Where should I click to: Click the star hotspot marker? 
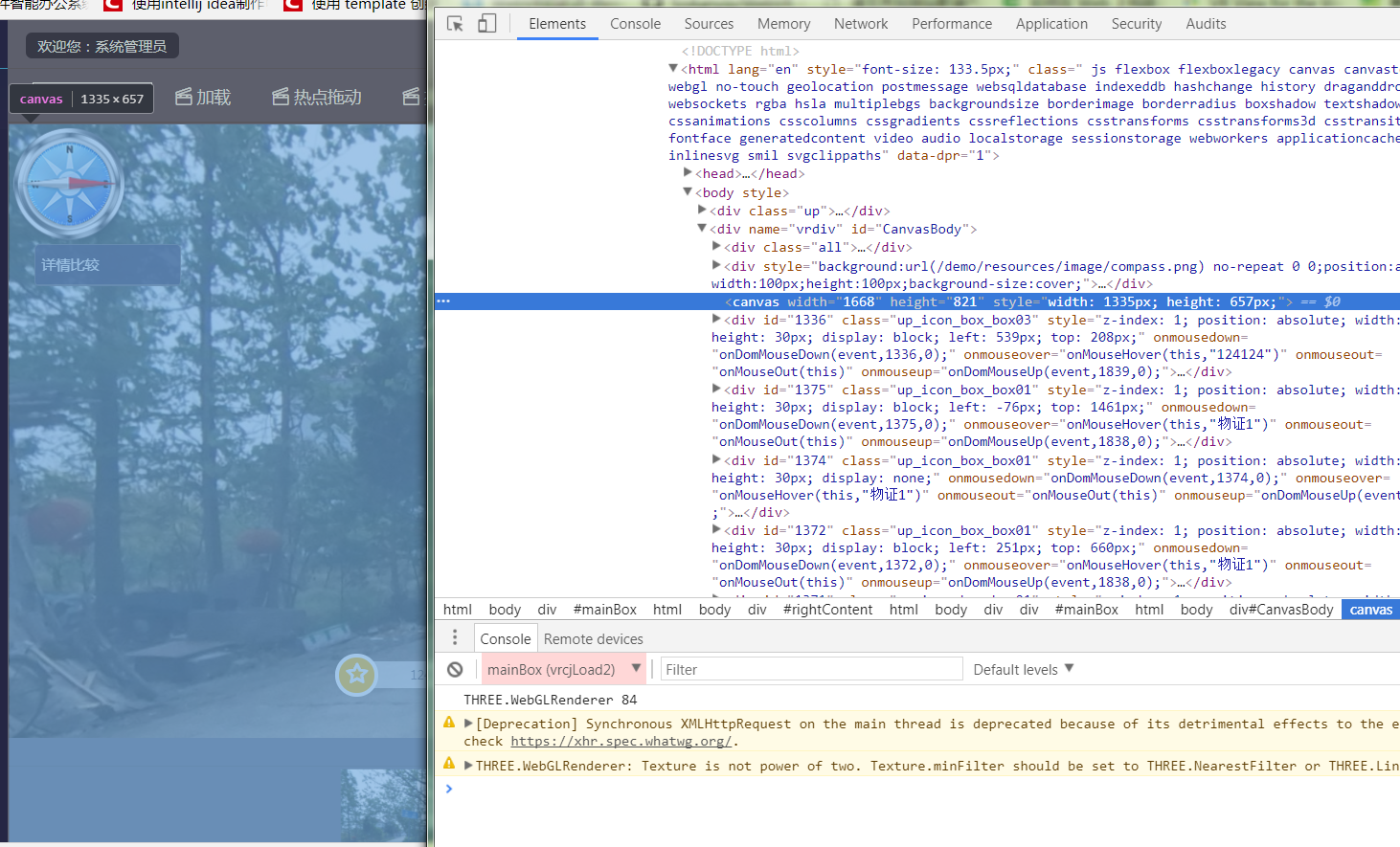[357, 675]
